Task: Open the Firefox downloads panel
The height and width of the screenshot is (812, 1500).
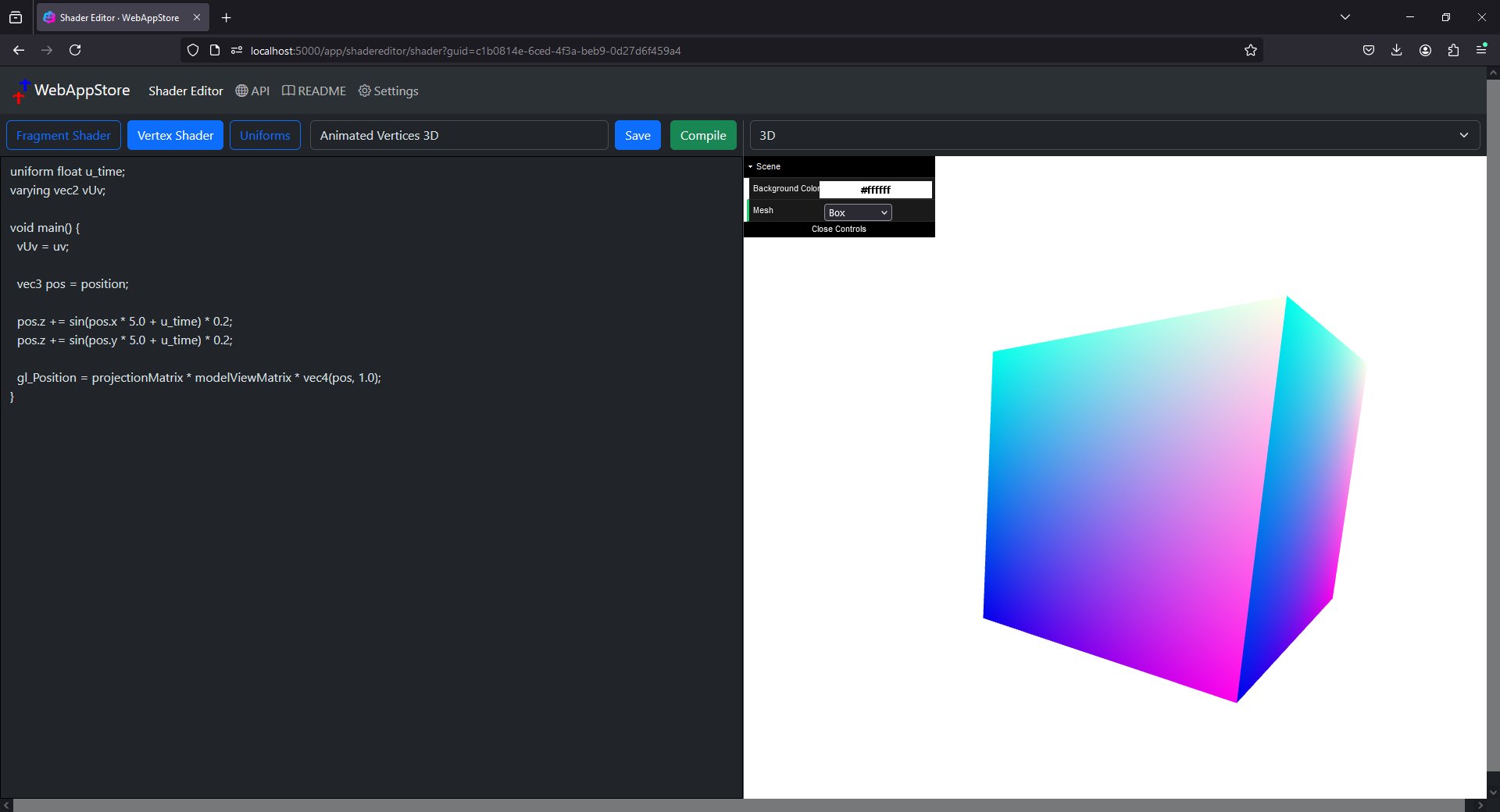Action: (1396, 50)
